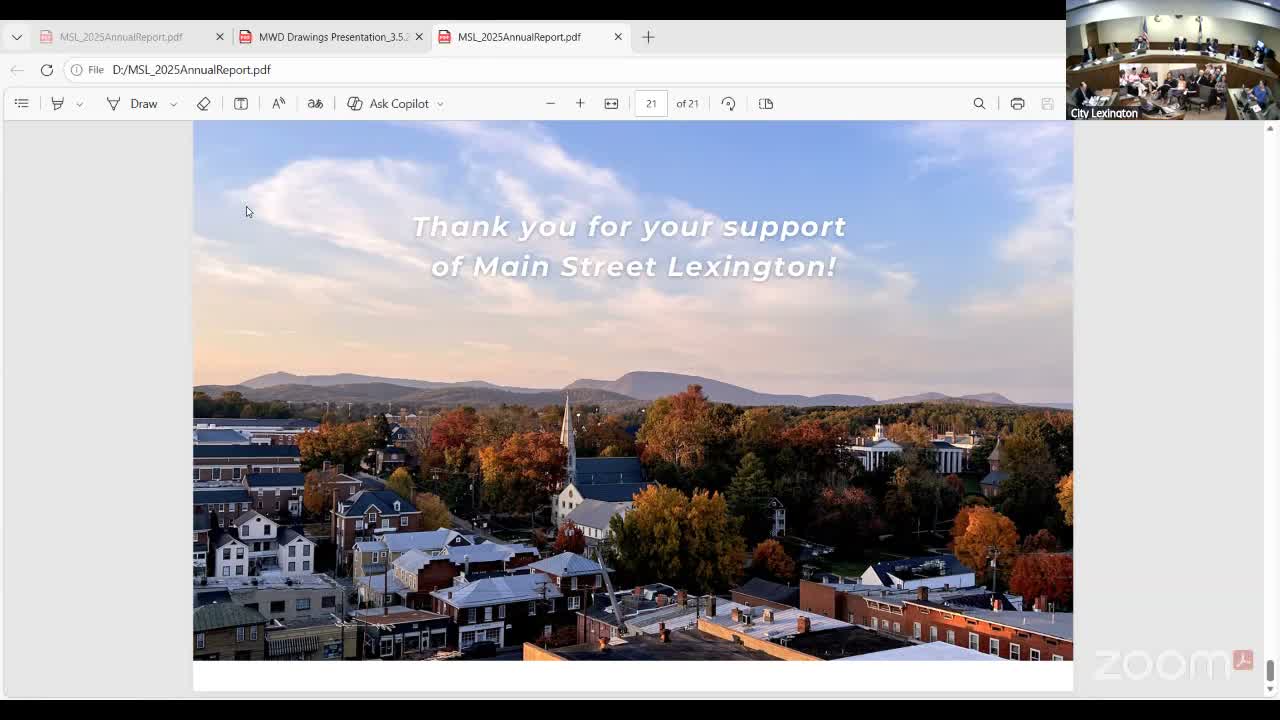
Task: Open the Ask Copilot dropdown arrow
Action: pyautogui.click(x=440, y=104)
